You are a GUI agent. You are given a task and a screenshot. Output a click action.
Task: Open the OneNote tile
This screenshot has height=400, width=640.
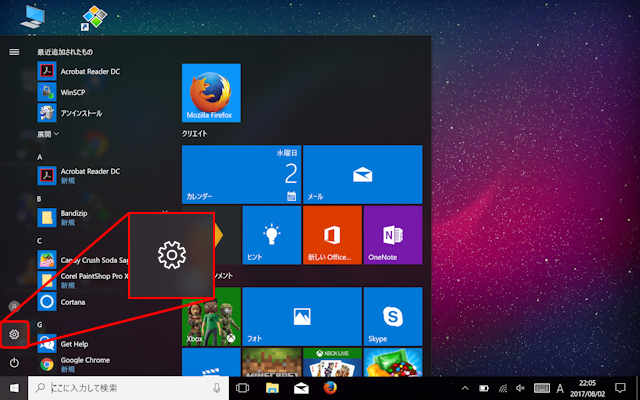pyautogui.click(x=392, y=235)
